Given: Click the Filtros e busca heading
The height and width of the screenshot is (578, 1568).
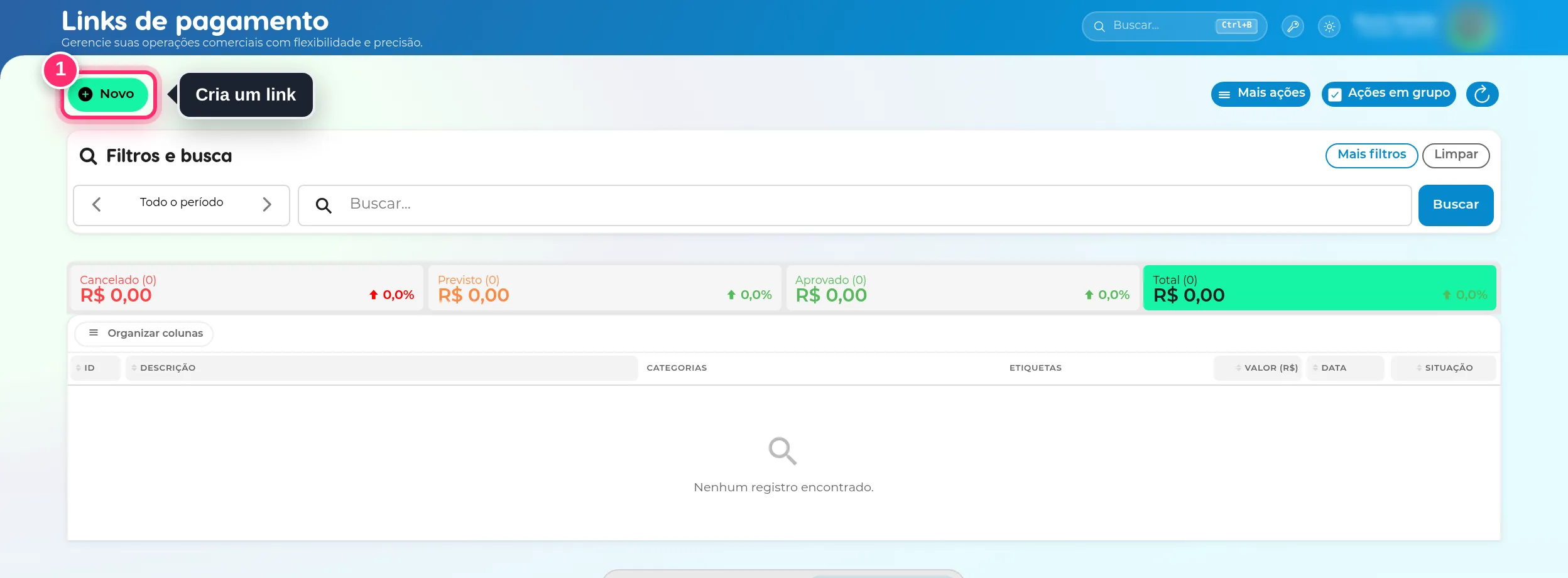Looking at the screenshot, I should (x=169, y=156).
